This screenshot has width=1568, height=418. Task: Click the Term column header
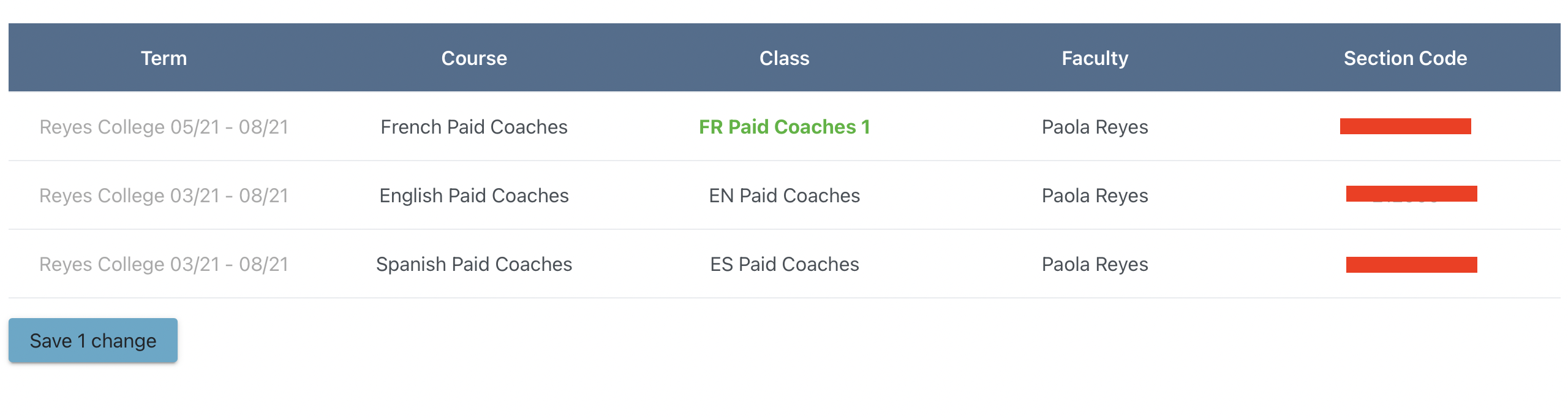pos(164,58)
